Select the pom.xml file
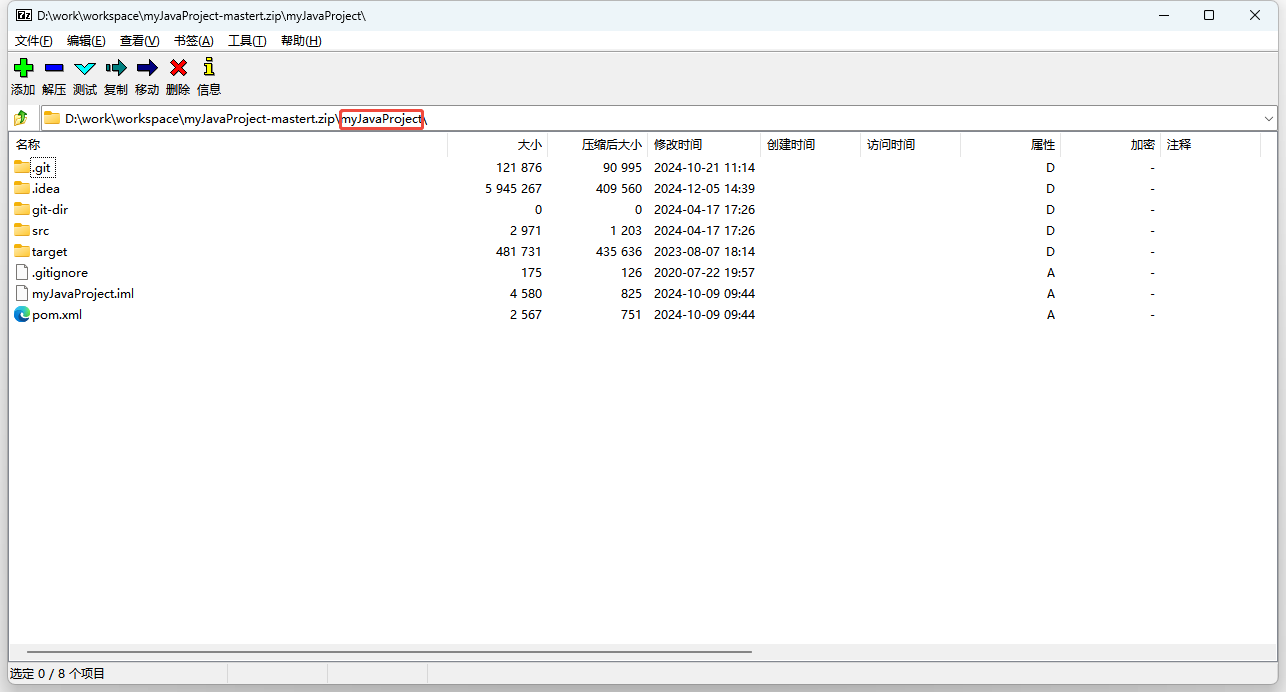 [x=56, y=315]
